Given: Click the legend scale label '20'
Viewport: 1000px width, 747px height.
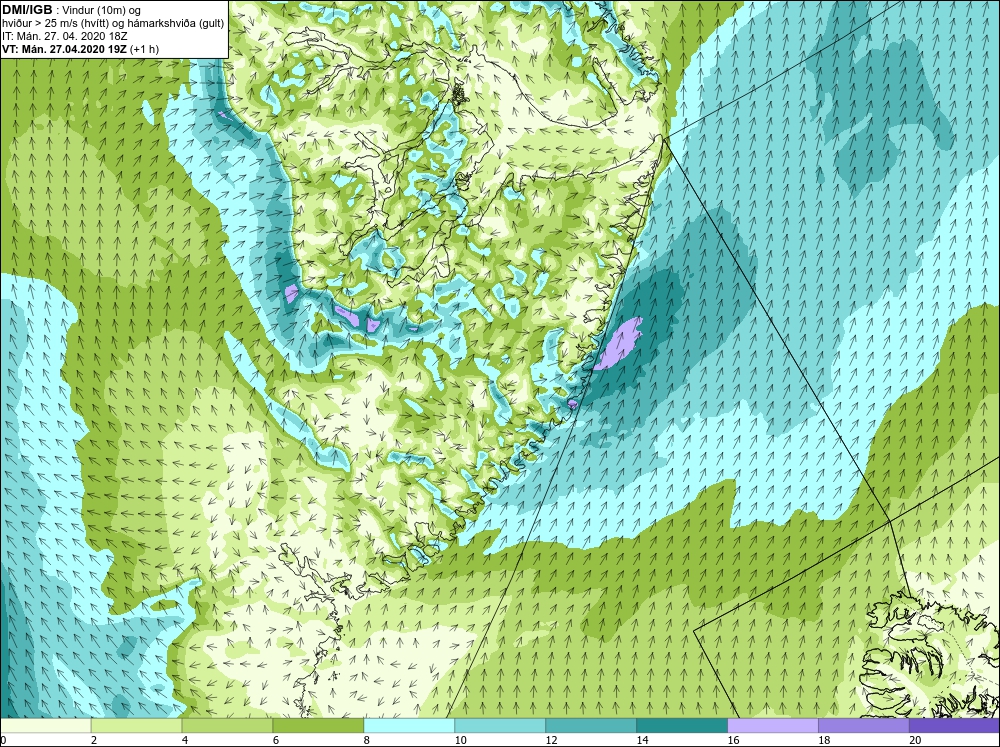Looking at the screenshot, I should click(915, 740).
